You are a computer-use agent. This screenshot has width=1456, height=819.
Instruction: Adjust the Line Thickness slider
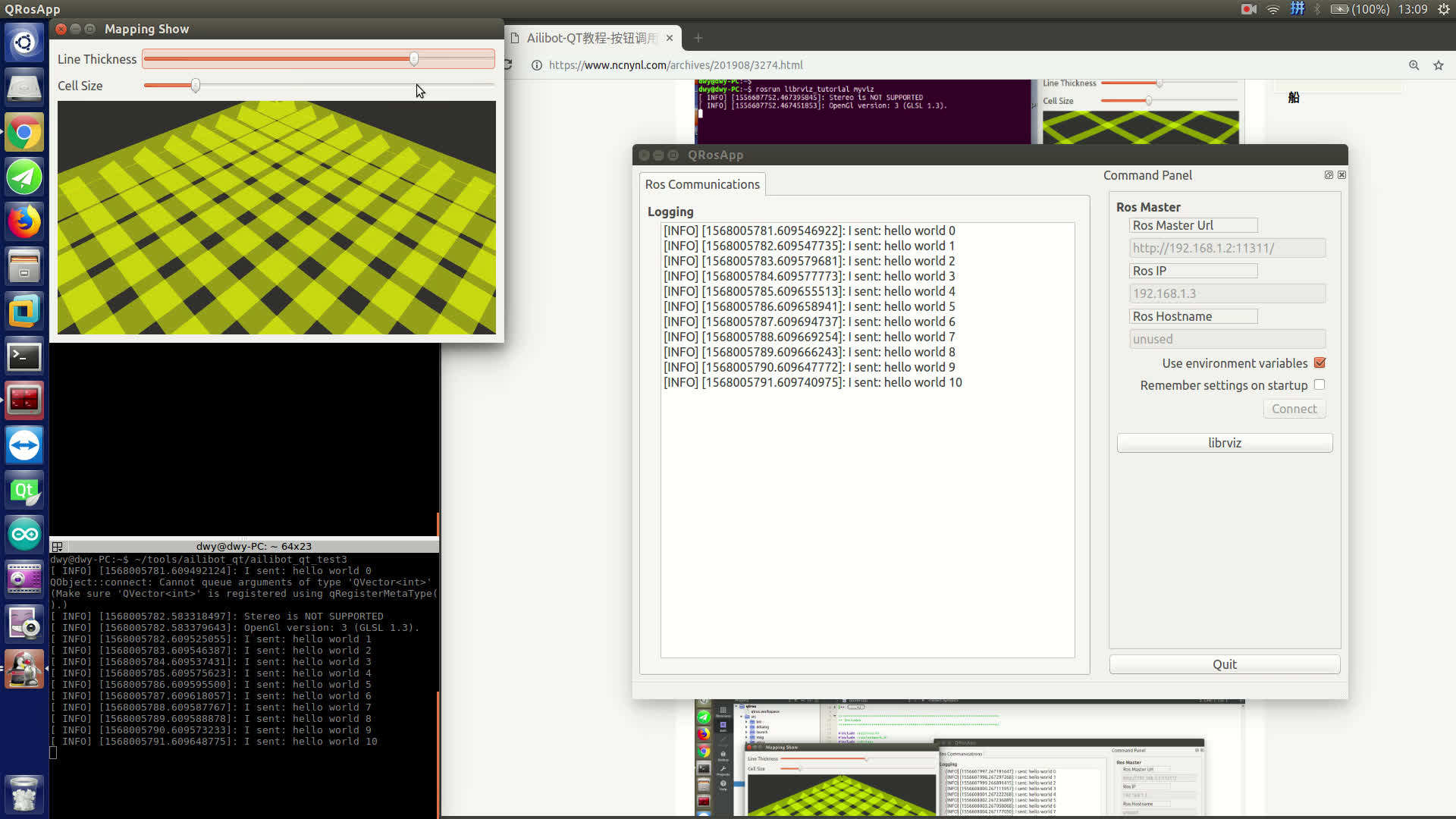tap(318, 58)
